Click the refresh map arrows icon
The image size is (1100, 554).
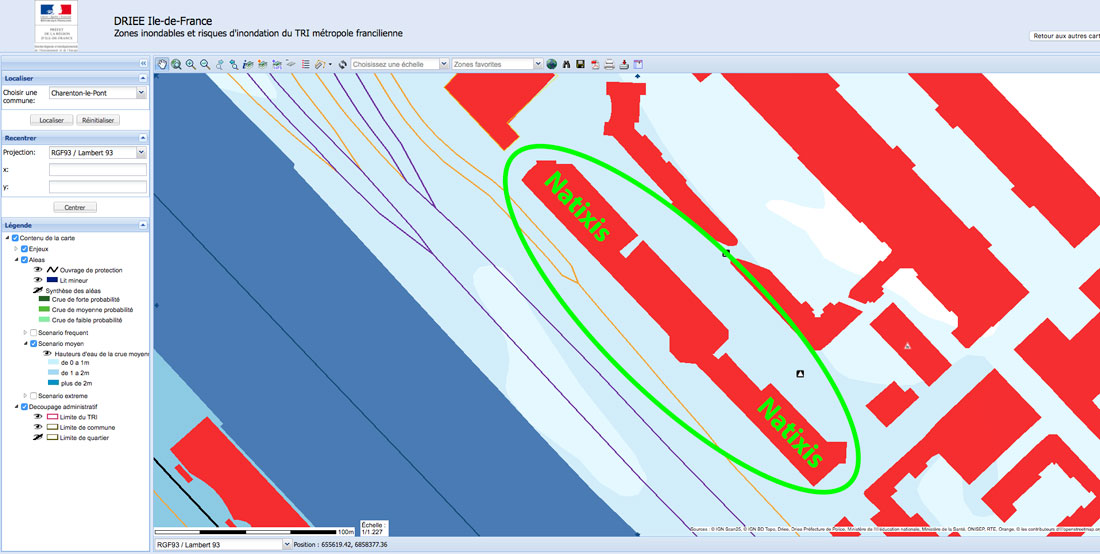(342, 64)
